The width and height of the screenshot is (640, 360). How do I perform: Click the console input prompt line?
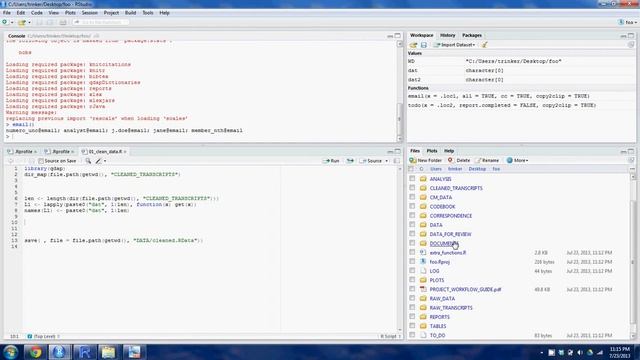[x=200, y=136]
